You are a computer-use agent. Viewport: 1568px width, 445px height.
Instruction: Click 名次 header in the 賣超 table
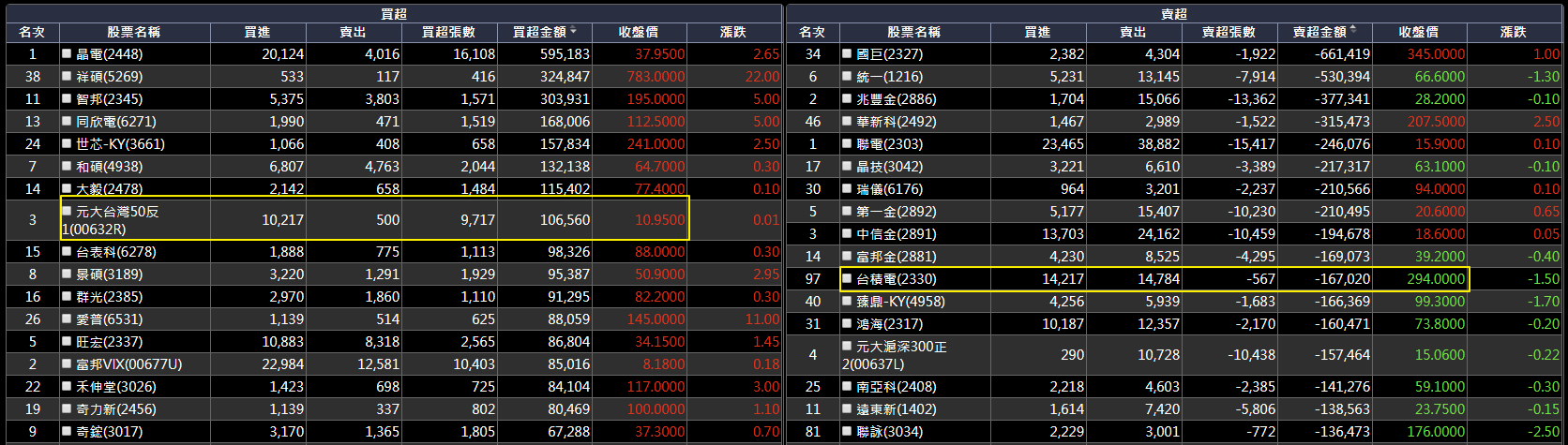pos(813,32)
